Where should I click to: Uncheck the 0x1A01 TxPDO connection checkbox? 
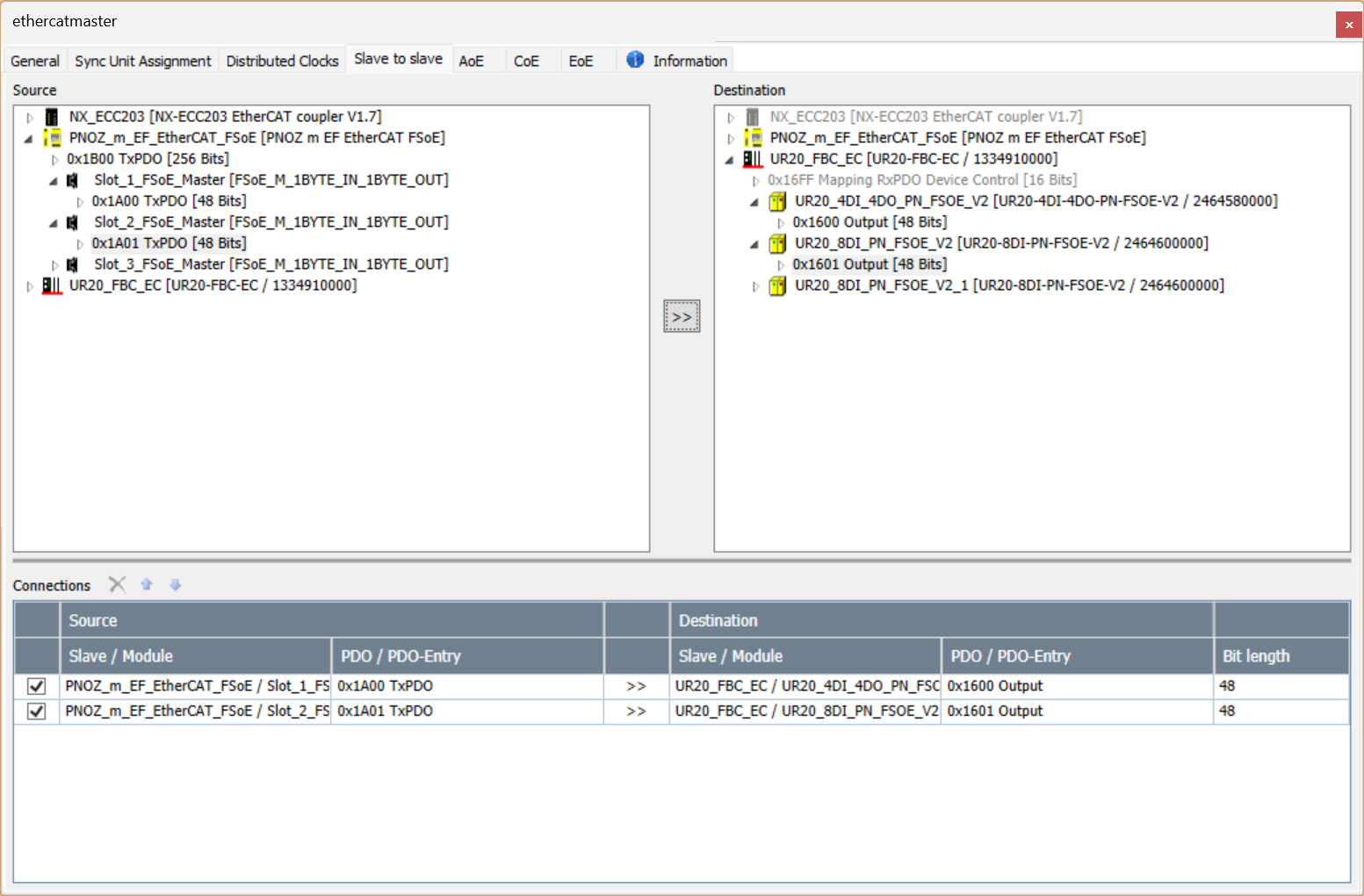tap(36, 712)
